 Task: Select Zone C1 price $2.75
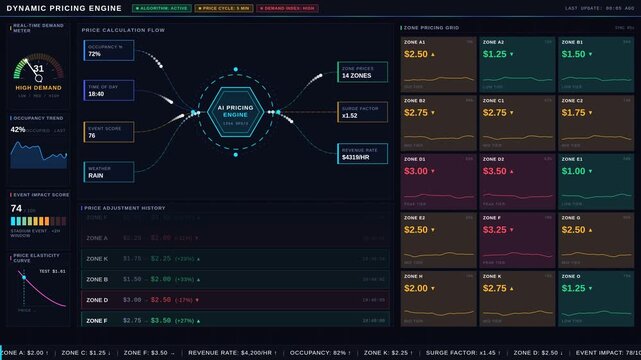[495, 113]
